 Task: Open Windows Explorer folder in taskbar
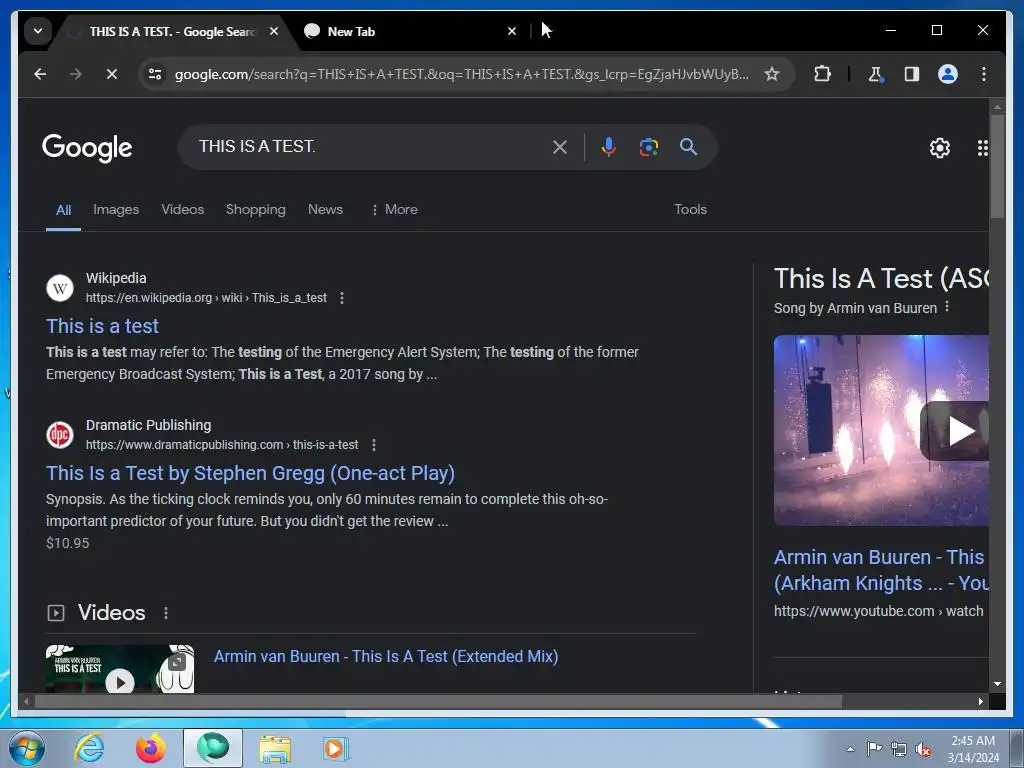pyautogui.click(x=275, y=748)
